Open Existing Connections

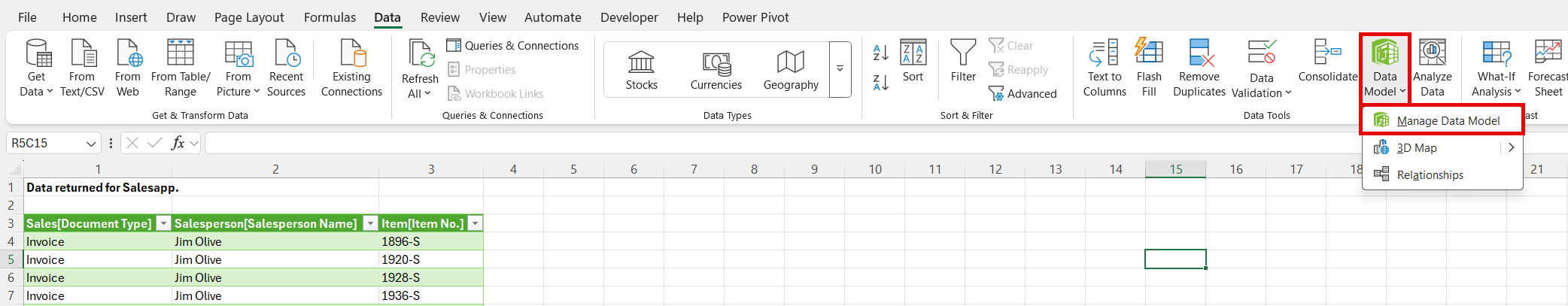[x=351, y=68]
